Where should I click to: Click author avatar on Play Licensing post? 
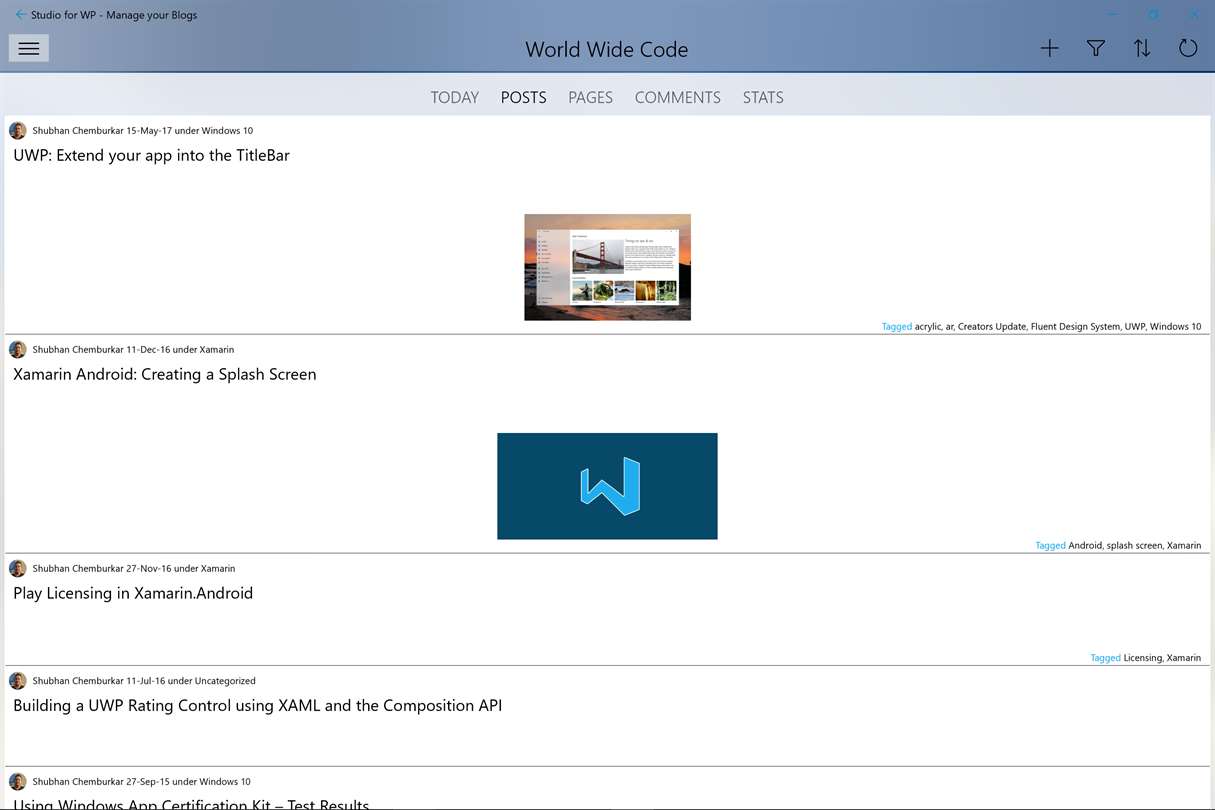click(x=18, y=569)
